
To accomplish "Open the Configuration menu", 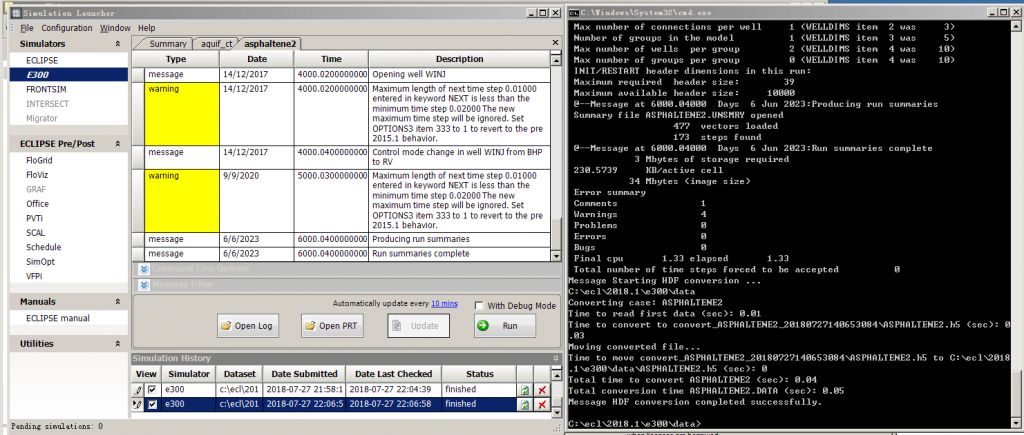I will [67, 28].
